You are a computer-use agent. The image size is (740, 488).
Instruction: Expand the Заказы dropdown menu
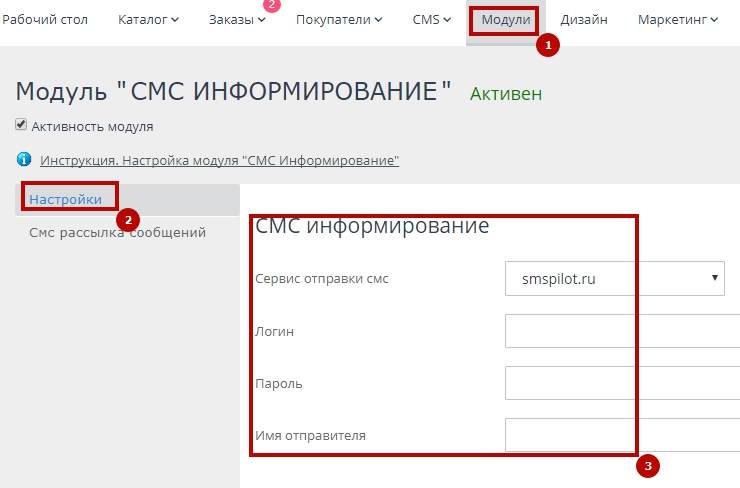click(237, 20)
